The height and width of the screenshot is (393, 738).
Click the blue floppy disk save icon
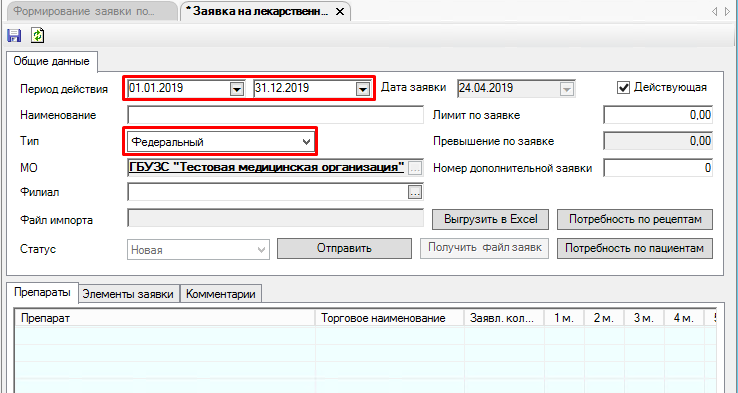15,35
